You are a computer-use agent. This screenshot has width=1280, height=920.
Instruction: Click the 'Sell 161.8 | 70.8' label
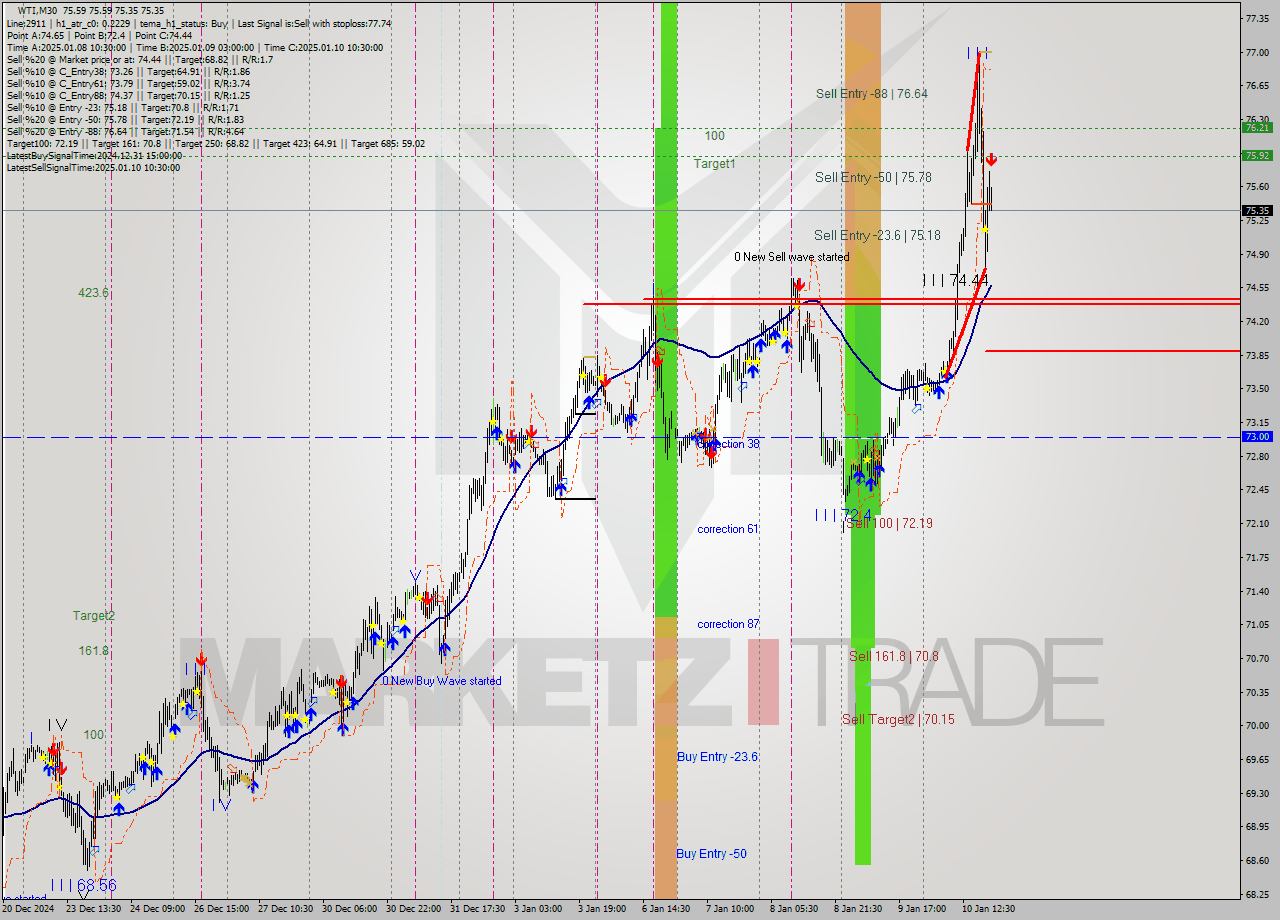894,657
